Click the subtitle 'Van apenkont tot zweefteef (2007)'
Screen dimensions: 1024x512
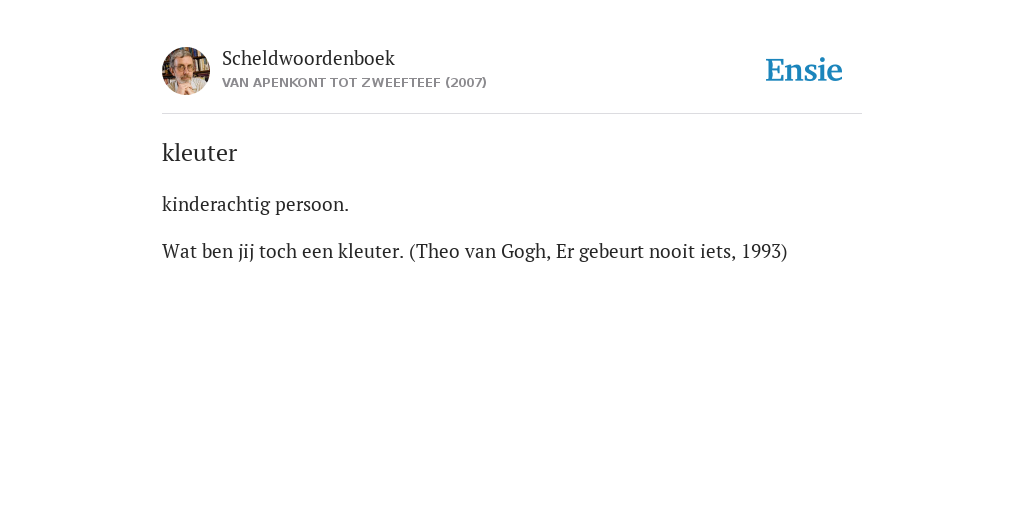(355, 83)
